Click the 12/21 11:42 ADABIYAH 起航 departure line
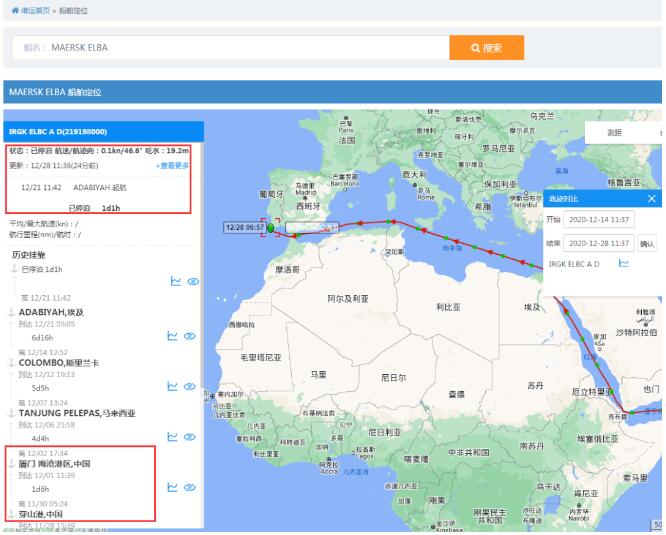The width and height of the screenshot is (666, 535). pyautogui.click(x=74, y=187)
